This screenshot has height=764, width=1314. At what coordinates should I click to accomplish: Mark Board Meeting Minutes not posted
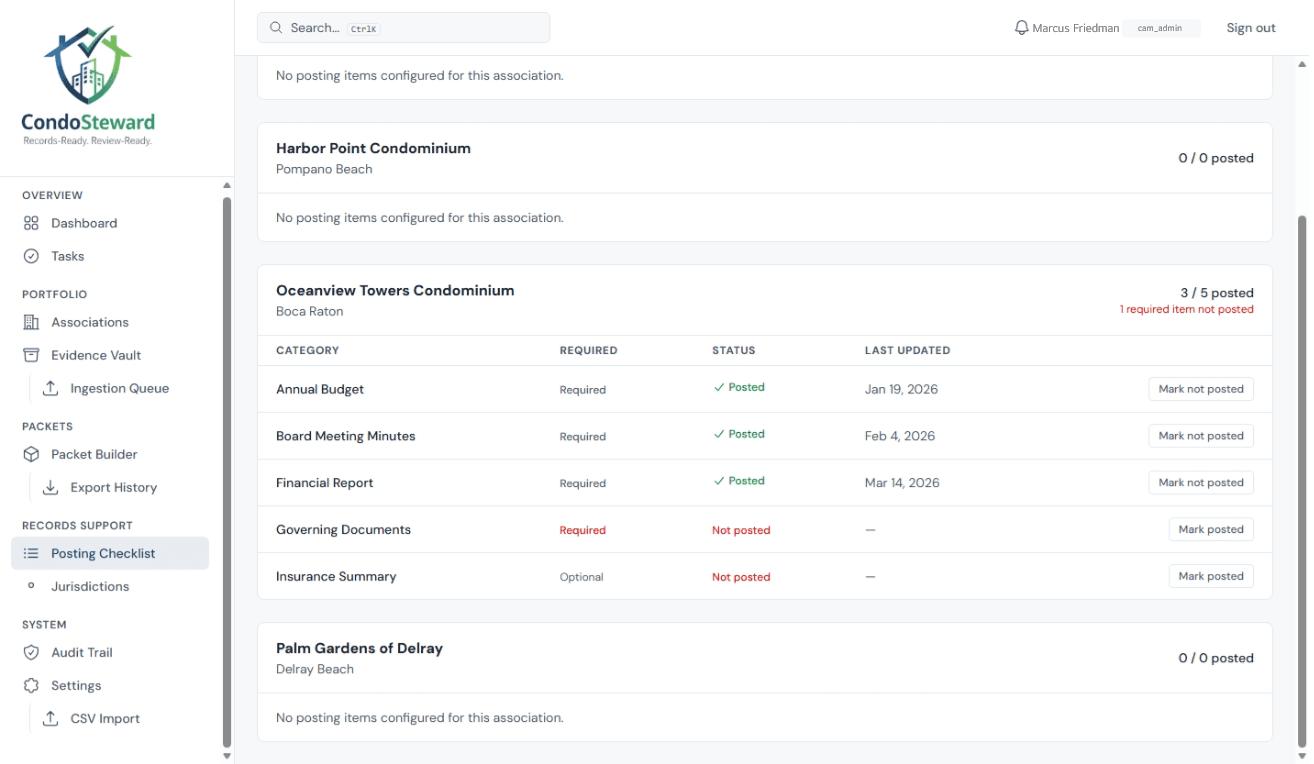pos(1200,436)
